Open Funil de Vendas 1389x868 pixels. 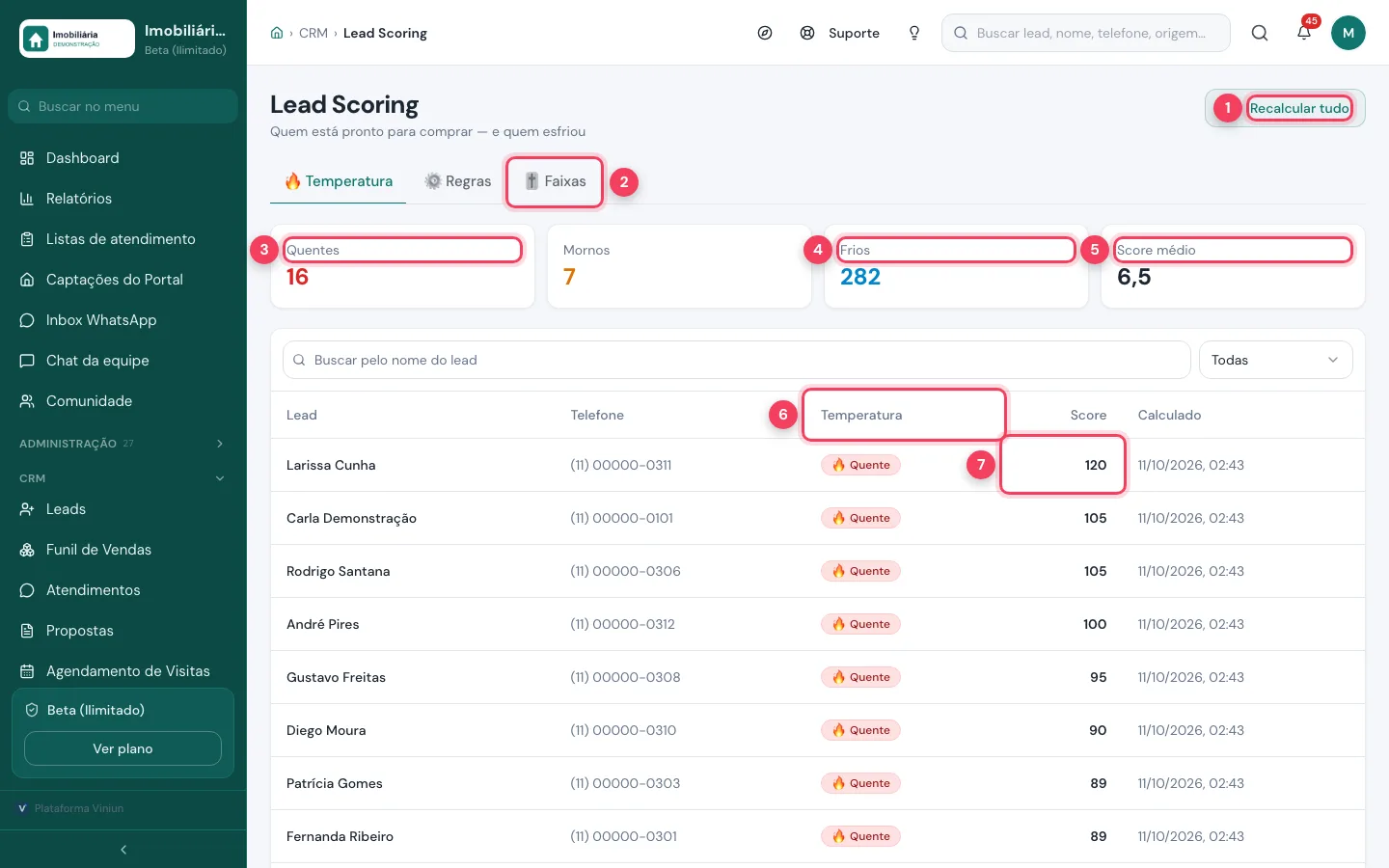pyautogui.click(x=123, y=550)
